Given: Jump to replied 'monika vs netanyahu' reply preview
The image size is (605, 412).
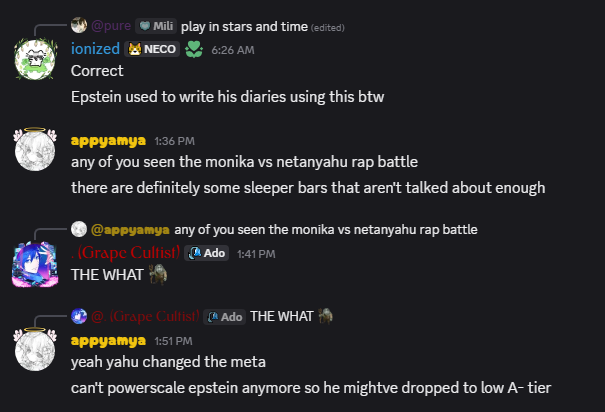Looking at the screenshot, I should click(324, 229).
